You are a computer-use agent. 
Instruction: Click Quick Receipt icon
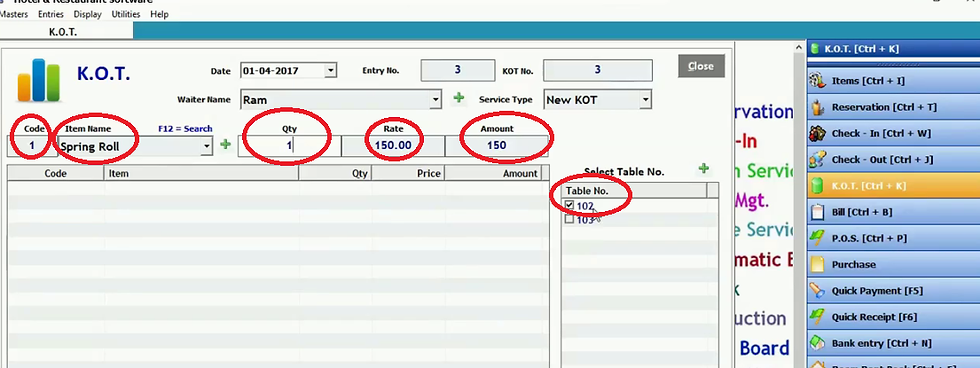817,317
